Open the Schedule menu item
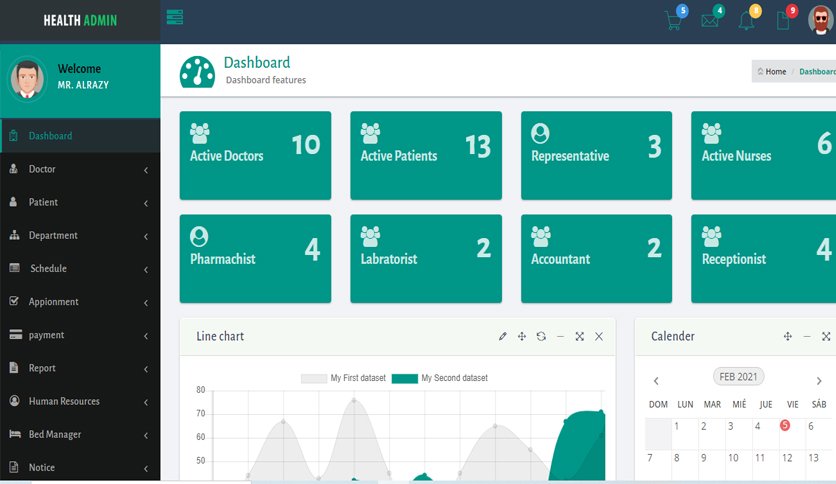The width and height of the screenshot is (836, 484). [x=80, y=268]
